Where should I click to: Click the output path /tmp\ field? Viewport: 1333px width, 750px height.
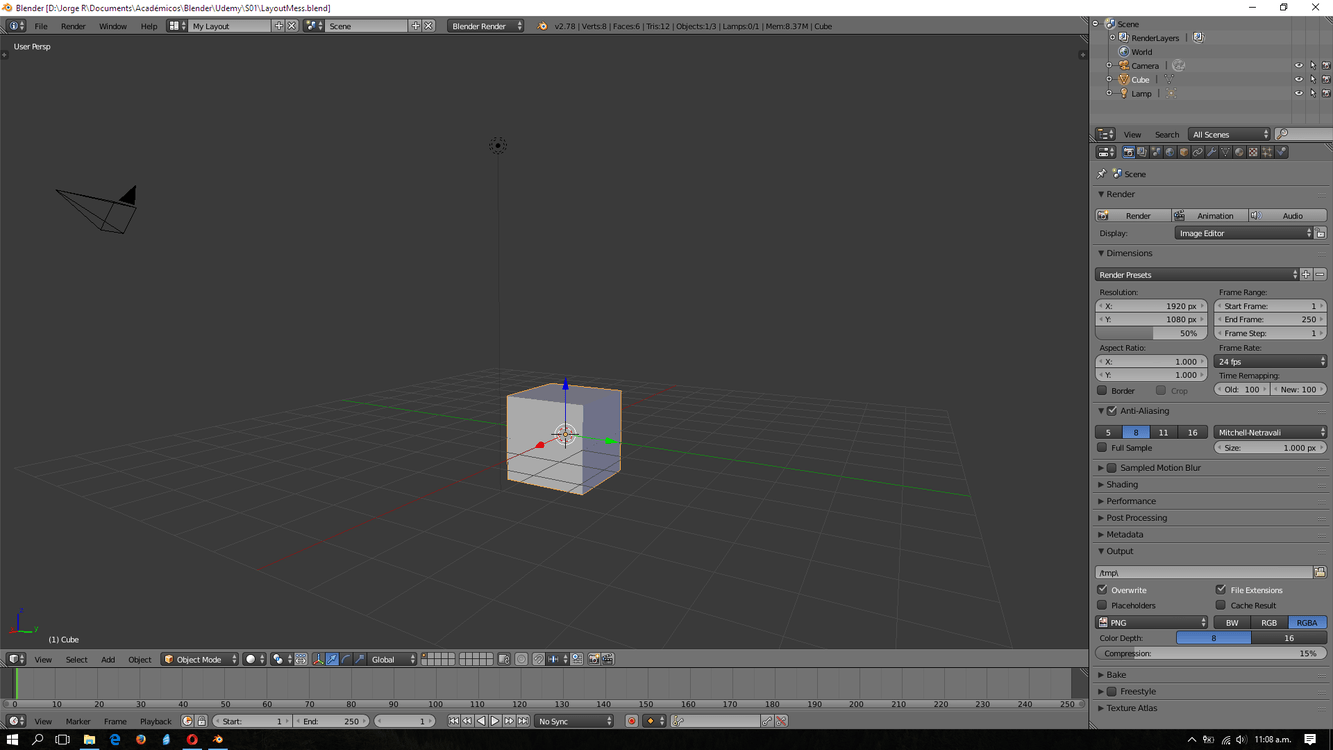[1203, 573]
